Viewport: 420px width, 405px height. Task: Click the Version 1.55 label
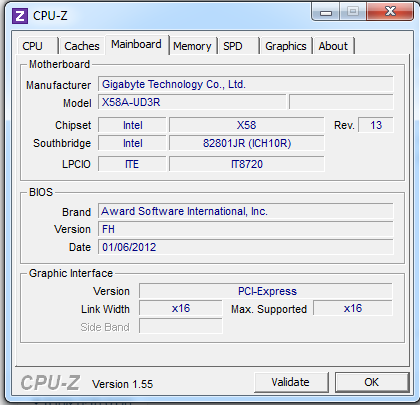point(123,384)
